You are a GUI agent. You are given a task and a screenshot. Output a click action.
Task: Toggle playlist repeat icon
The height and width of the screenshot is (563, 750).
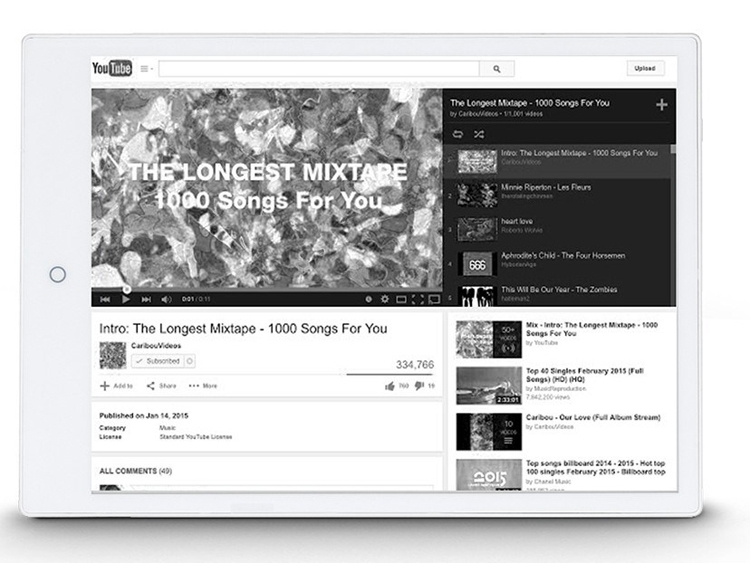458,134
